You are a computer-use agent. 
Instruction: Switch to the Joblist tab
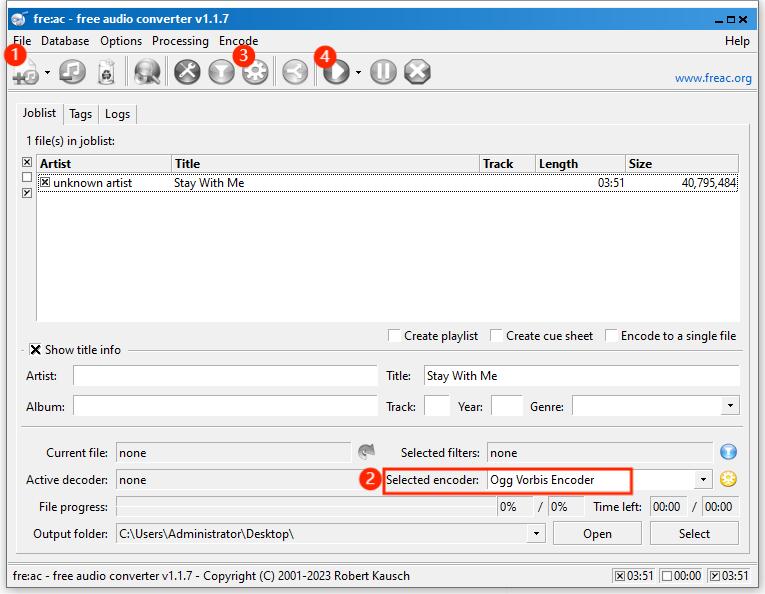pyautogui.click(x=39, y=113)
